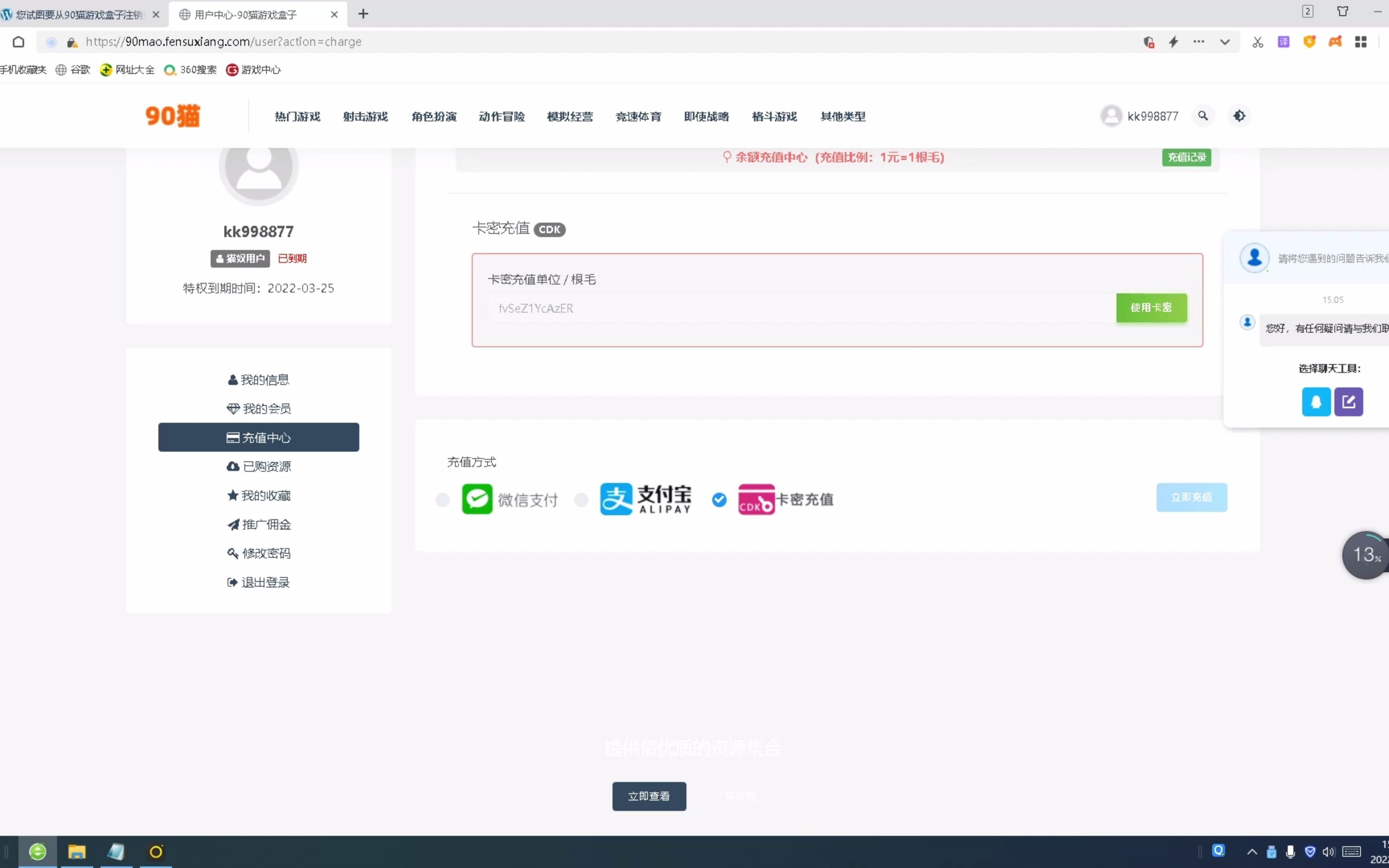The image size is (1389, 868).
Task: Go to 修改密码 sidebar item
Action: 258,553
